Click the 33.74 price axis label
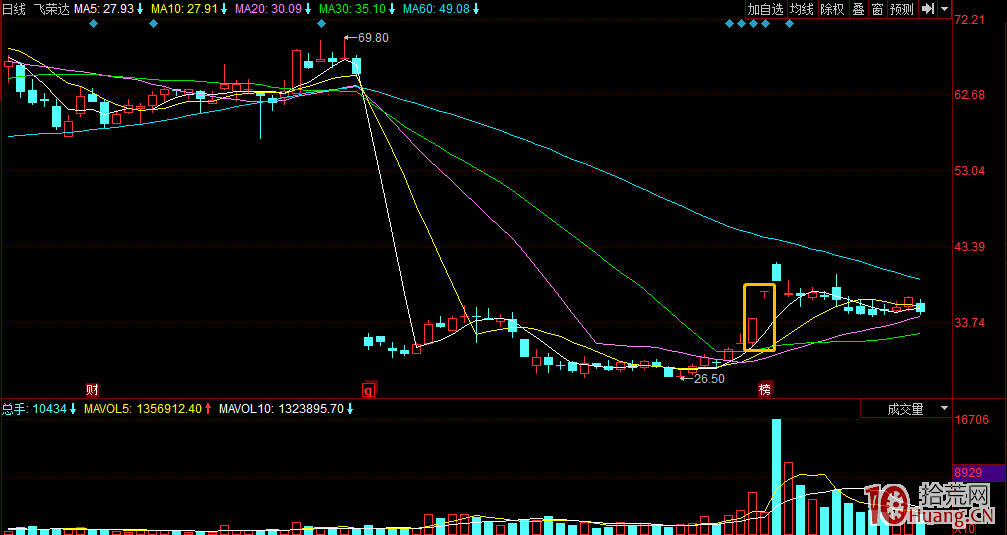 pyautogui.click(x=969, y=322)
